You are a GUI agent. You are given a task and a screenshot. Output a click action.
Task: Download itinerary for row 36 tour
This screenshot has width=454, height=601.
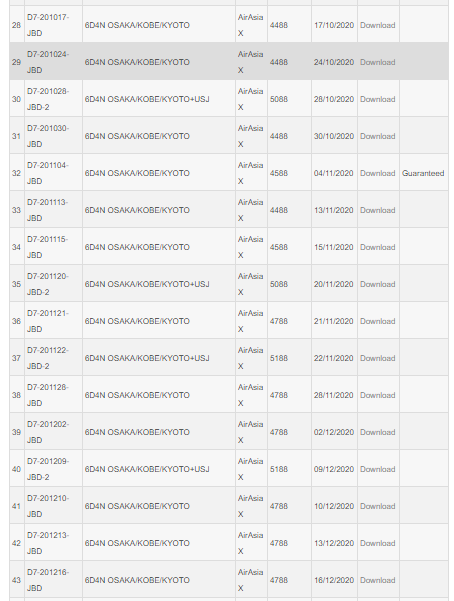coord(377,321)
